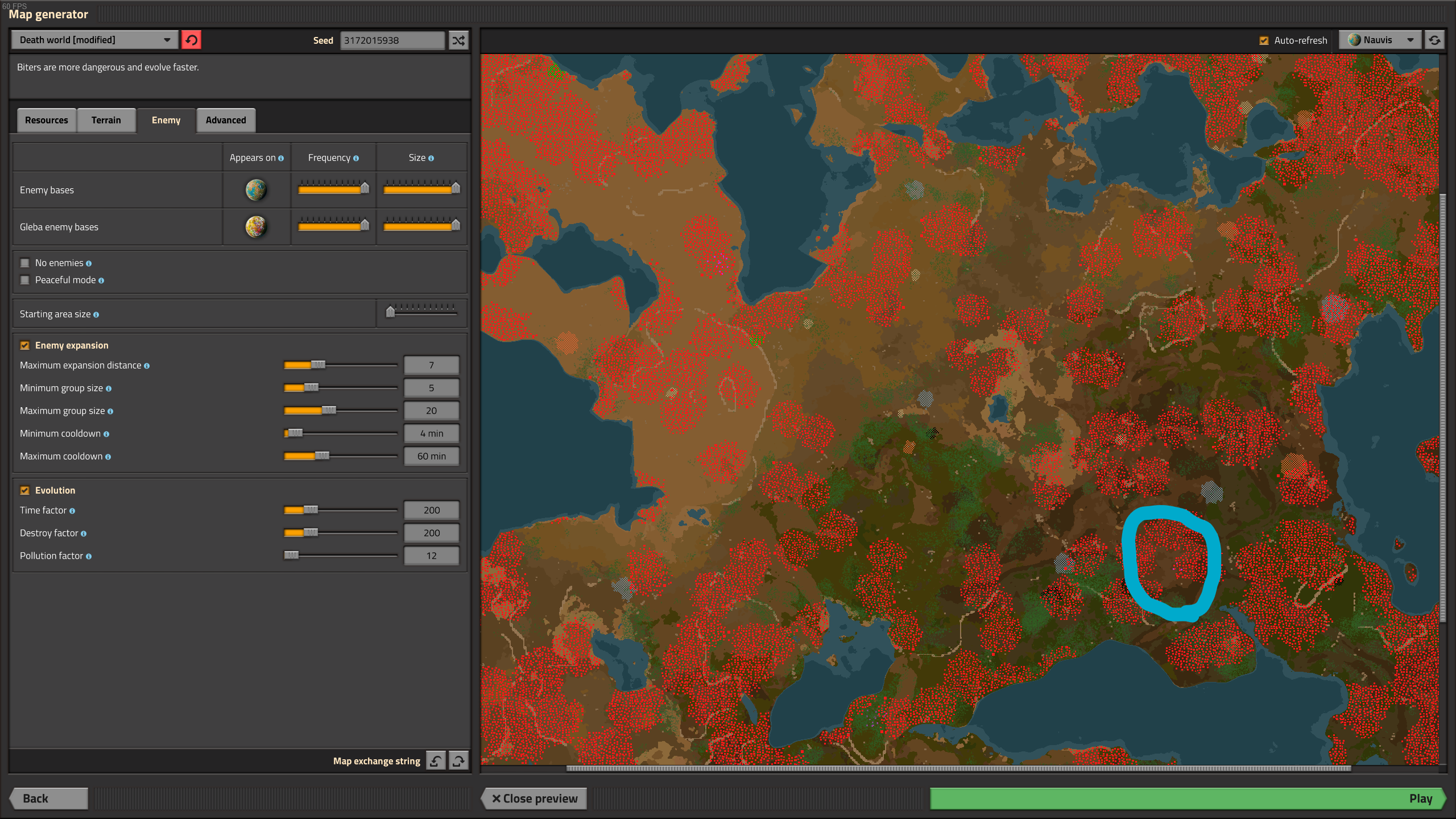Click the Gleba planet icon for Gleba enemy bases

click(256, 227)
